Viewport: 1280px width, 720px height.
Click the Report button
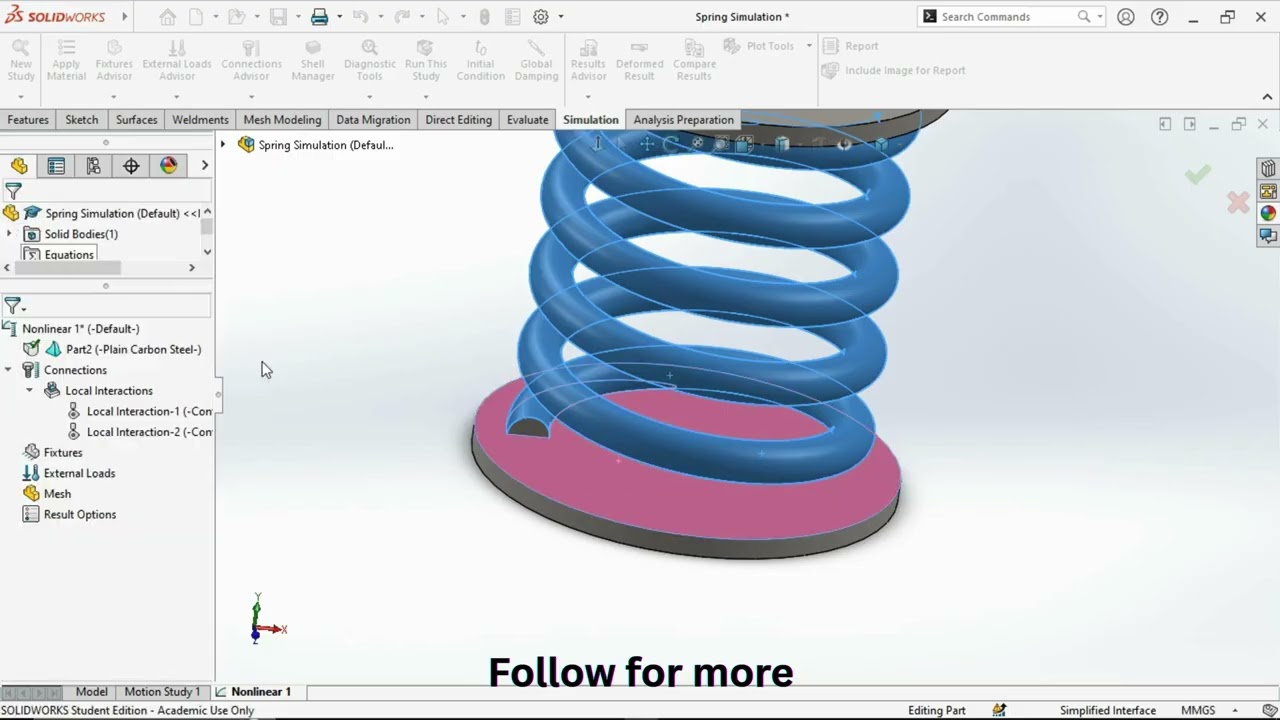(x=850, y=46)
